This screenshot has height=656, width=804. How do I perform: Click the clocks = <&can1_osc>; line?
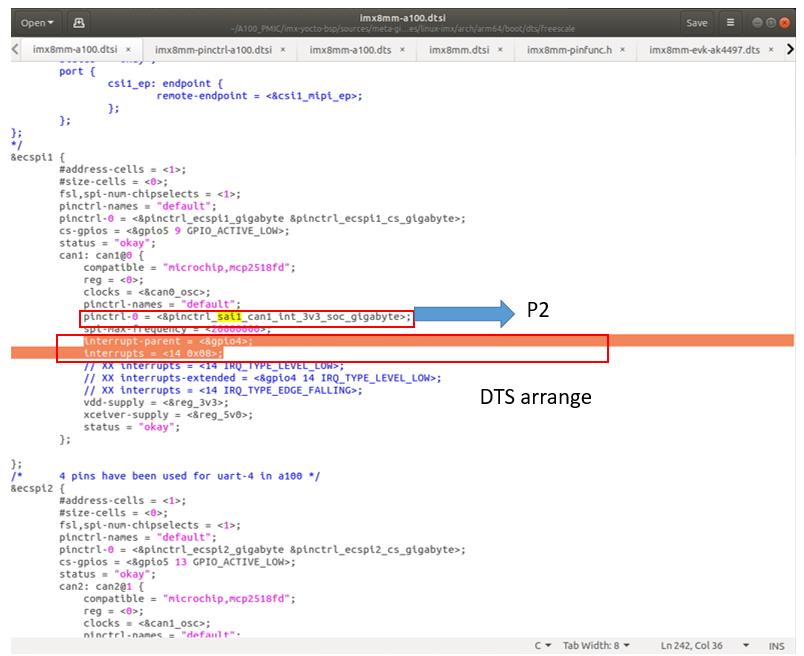click(x=147, y=623)
